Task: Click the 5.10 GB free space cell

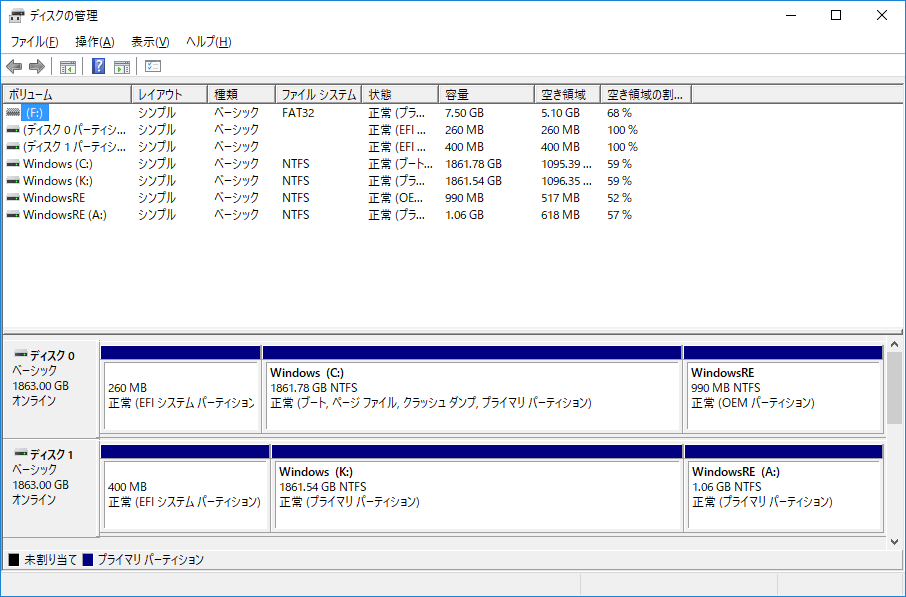Action: coord(560,113)
